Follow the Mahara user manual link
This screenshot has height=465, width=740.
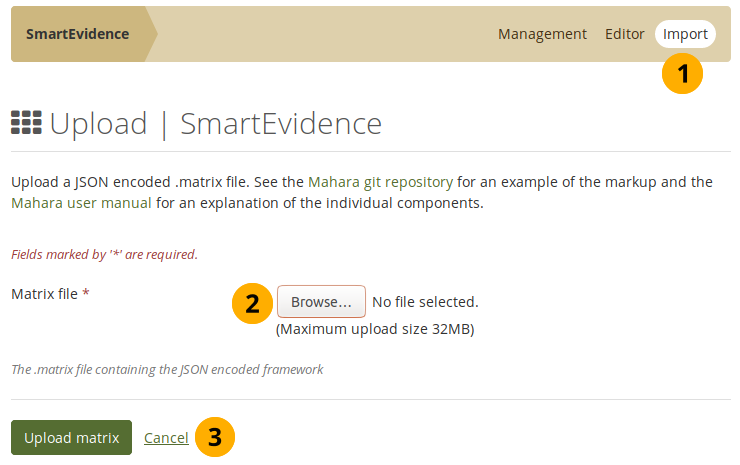[x=81, y=203]
